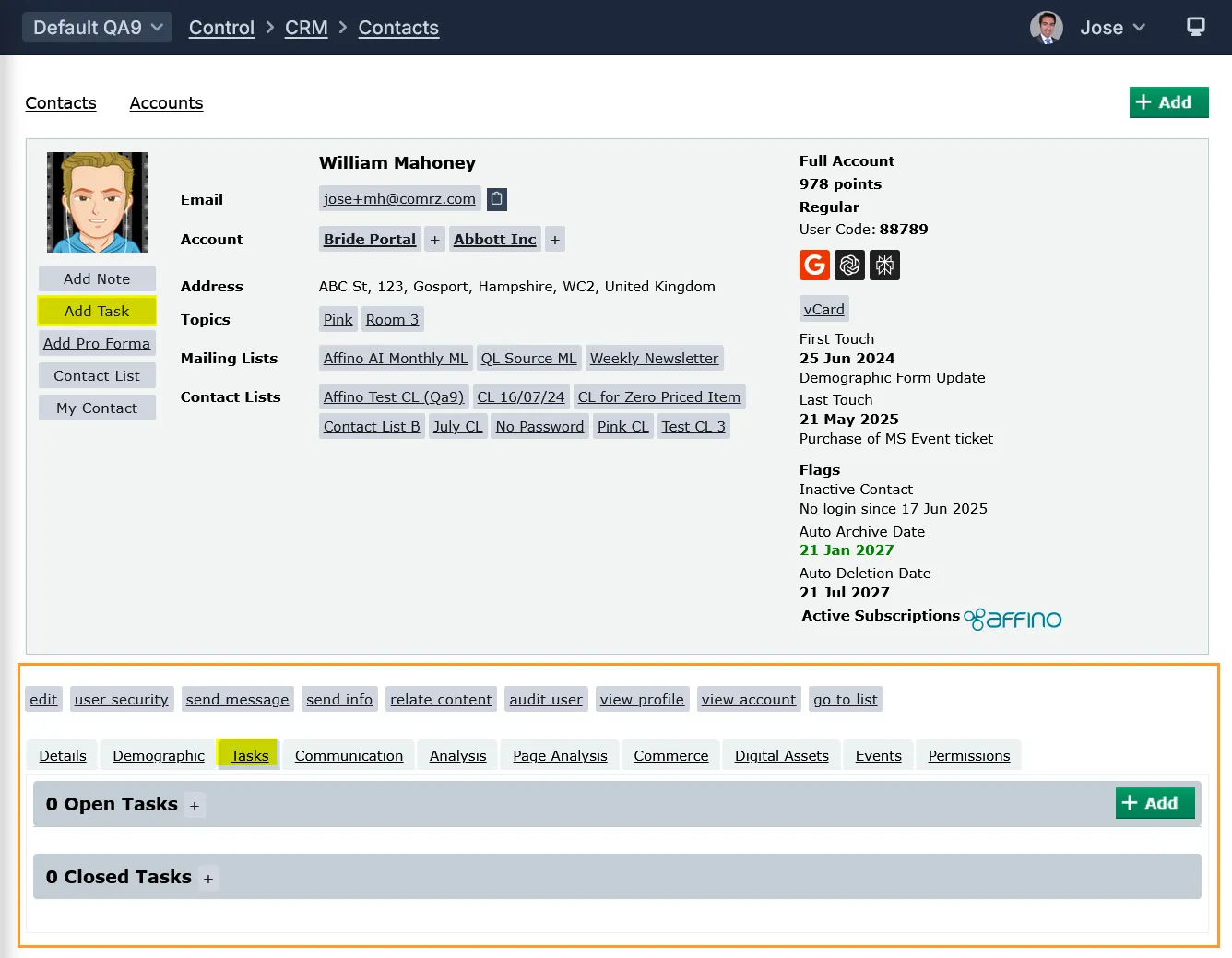Screen dimensions: 1232x958
Task: Download the contact vCard
Action: pos(823,310)
